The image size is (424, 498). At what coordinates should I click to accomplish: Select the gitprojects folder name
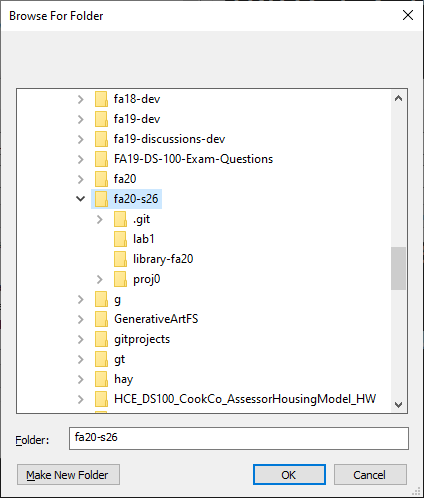(x=142, y=339)
